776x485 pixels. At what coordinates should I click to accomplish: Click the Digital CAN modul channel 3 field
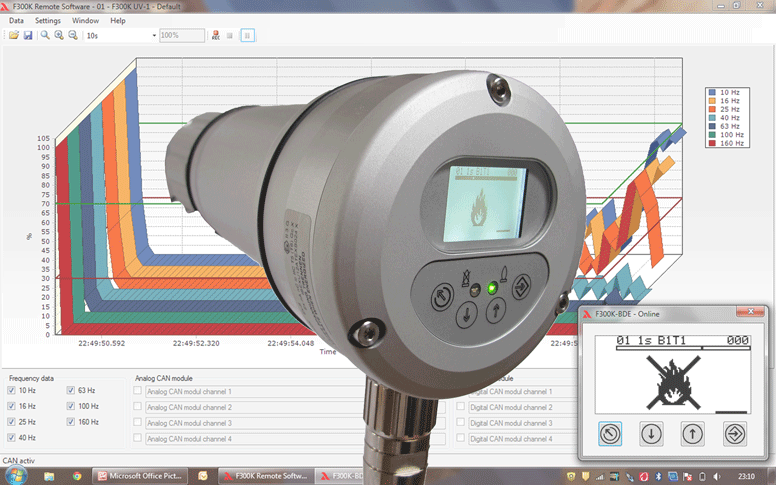(523, 423)
